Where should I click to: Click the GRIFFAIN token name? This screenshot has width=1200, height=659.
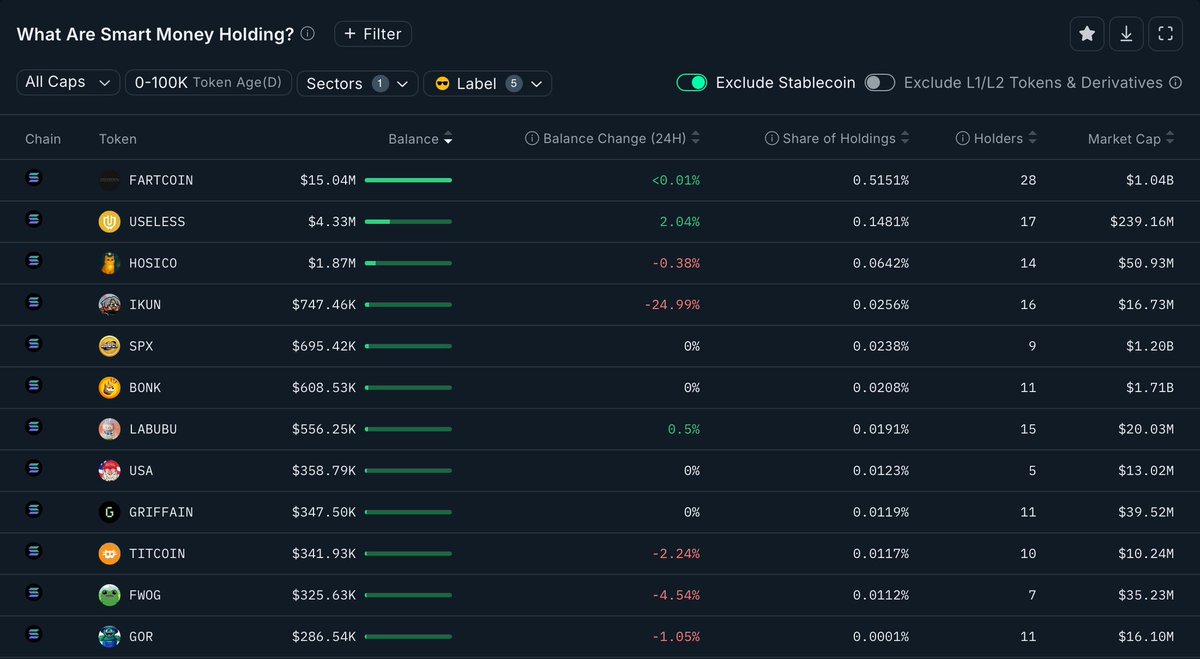(x=161, y=512)
